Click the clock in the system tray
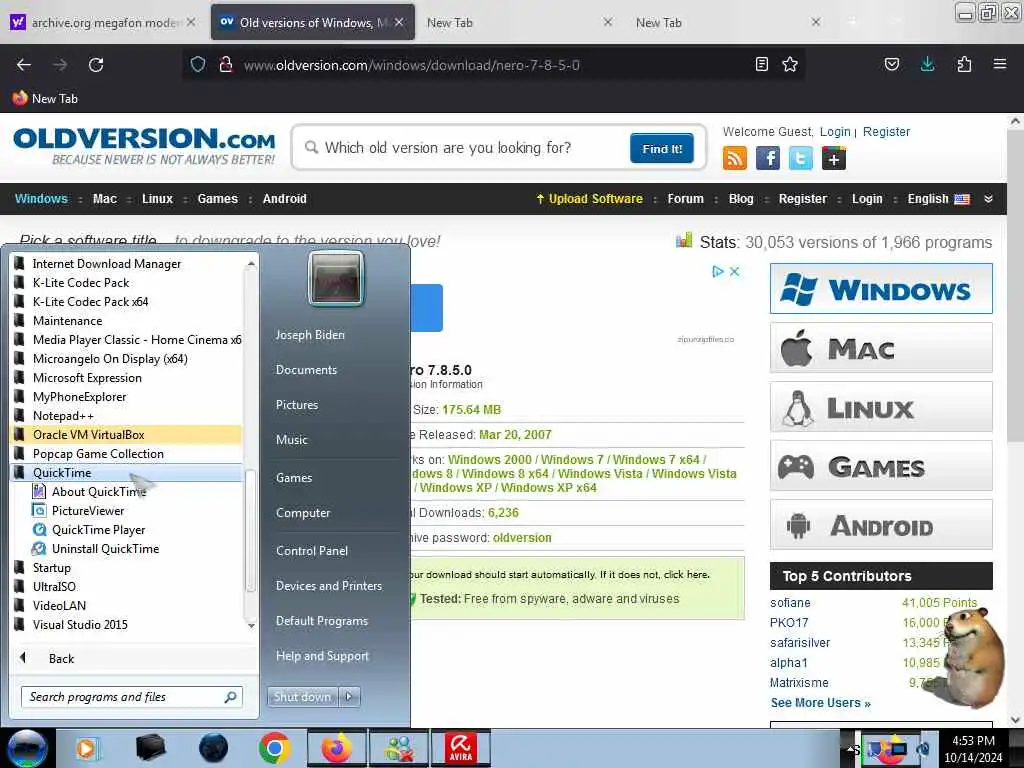This screenshot has width=1024, height=768. (973, 748)
